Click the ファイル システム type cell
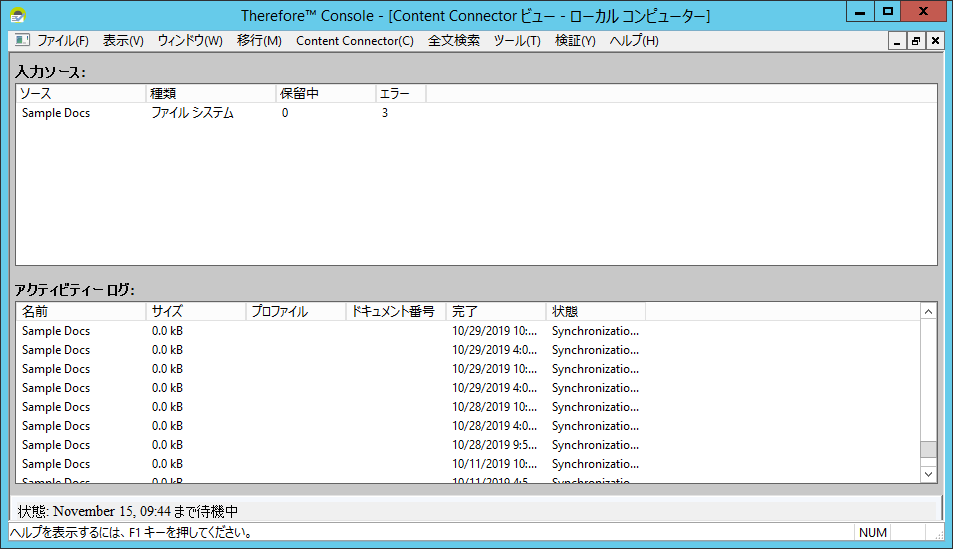 tap(192, 113)
